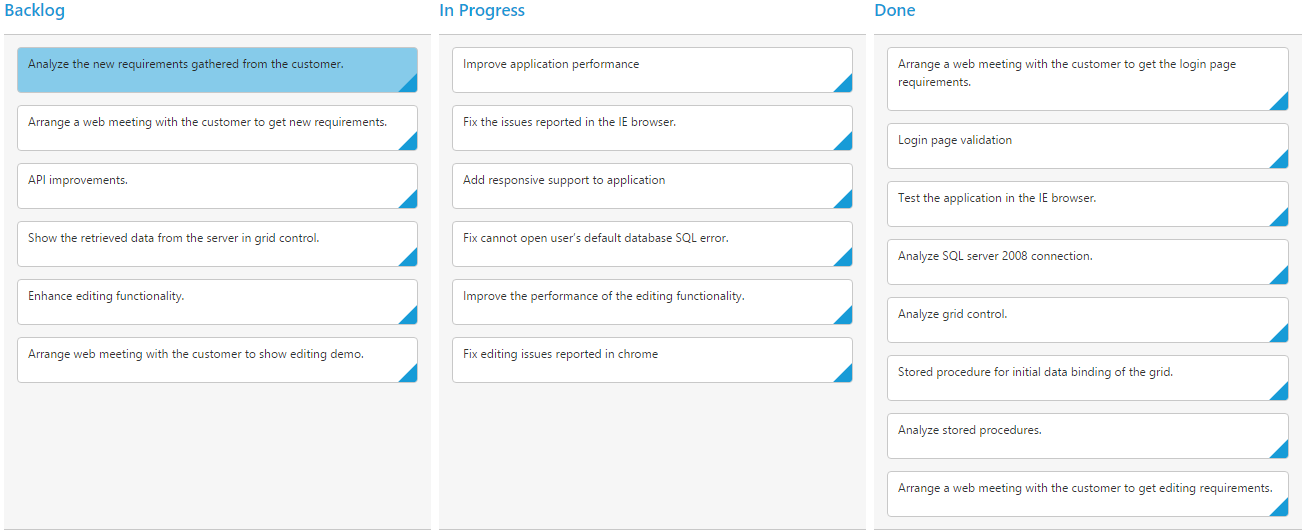Click corner triangle on 'Enhance editing functionality' card
Viewport: 1306px width, 532px height.
click(x=411, y=318)
